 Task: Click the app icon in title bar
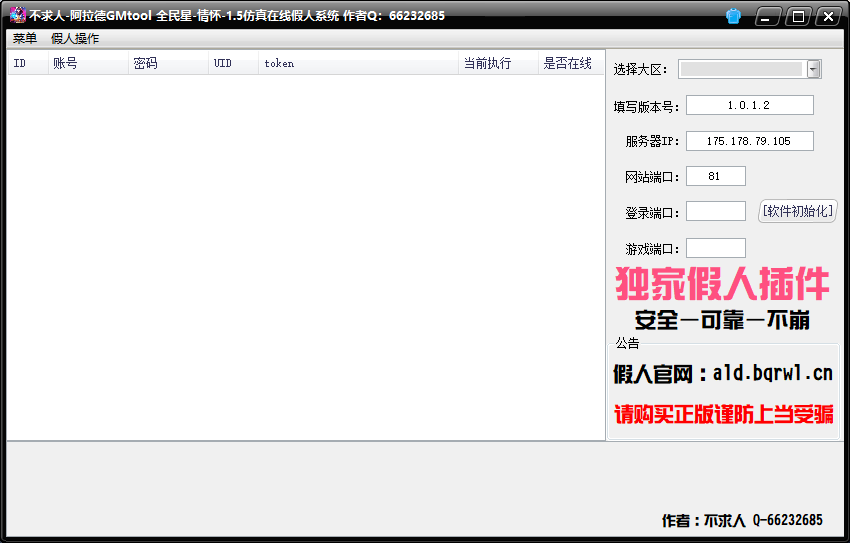point(17,15)
